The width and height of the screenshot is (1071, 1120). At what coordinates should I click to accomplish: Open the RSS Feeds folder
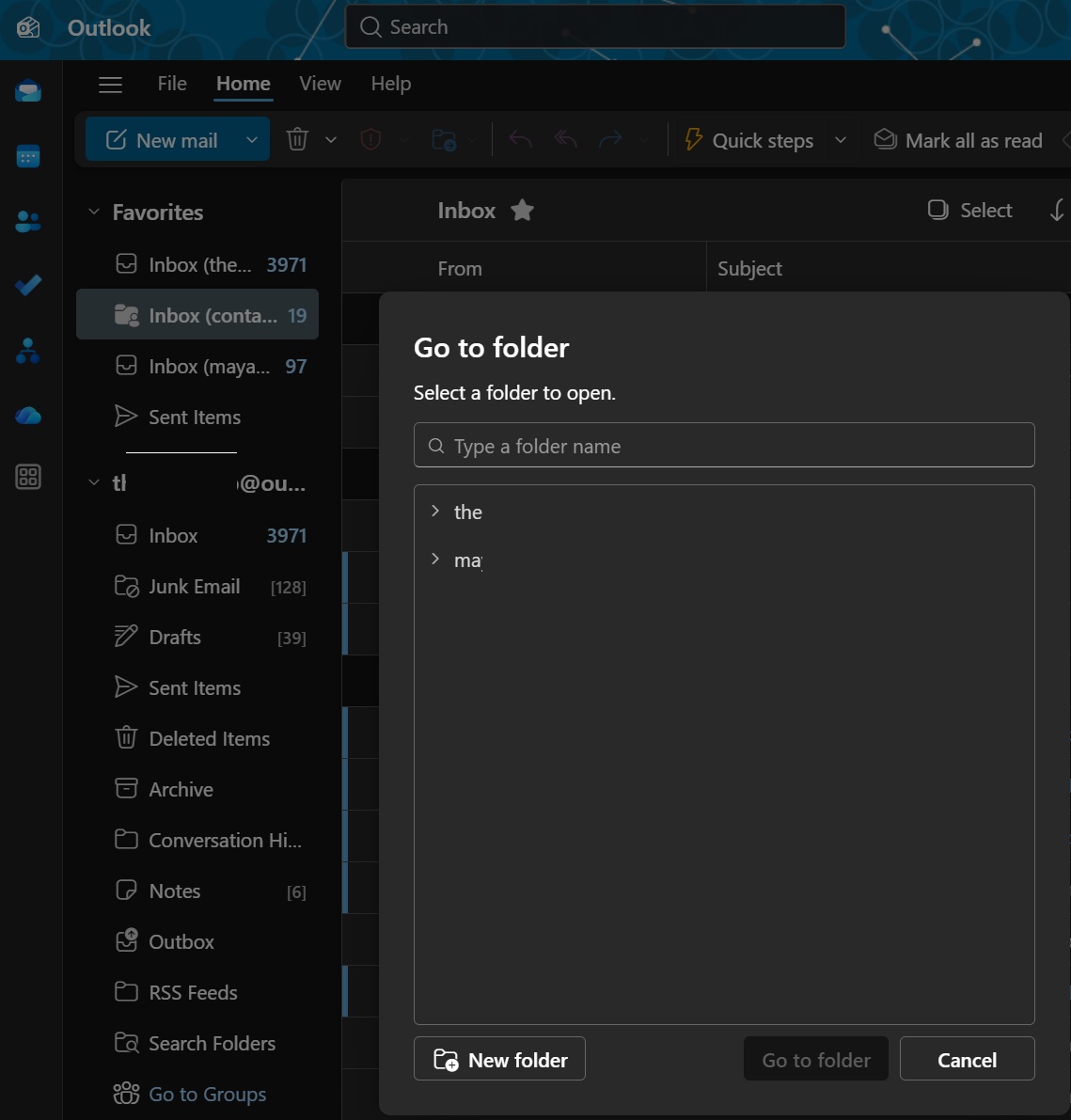197,992
